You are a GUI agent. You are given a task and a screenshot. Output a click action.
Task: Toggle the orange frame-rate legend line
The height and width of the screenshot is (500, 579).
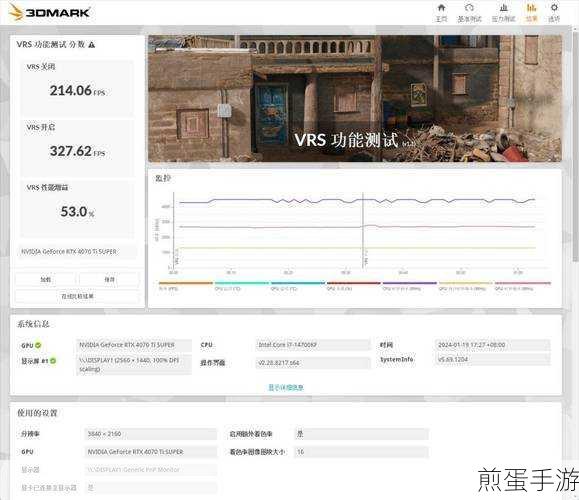[x=186, y=283]
